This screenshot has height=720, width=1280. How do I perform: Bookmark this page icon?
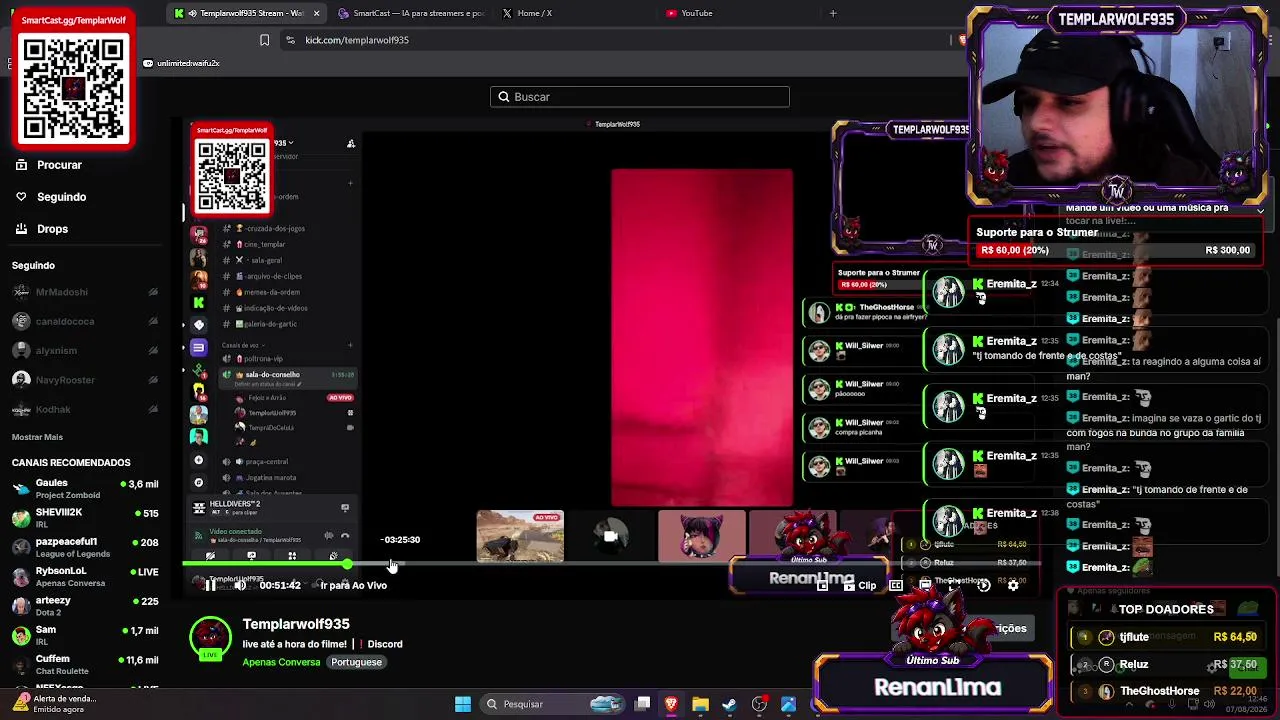click(x=264, y=40)
